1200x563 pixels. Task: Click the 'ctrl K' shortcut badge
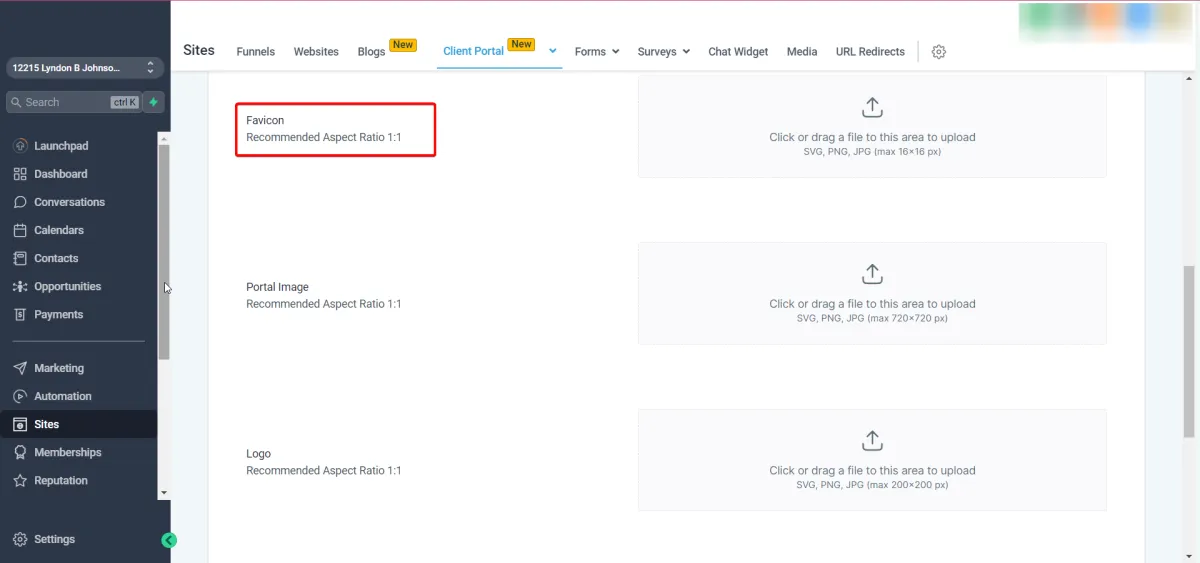tap(125, 102)
